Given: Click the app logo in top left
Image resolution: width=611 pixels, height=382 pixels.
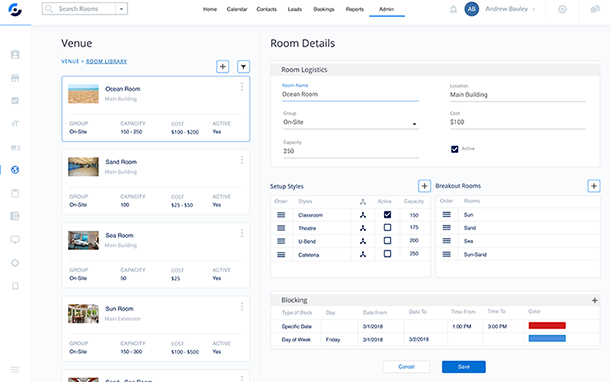Looking at the screenshot, I should (x=15, y=9).
